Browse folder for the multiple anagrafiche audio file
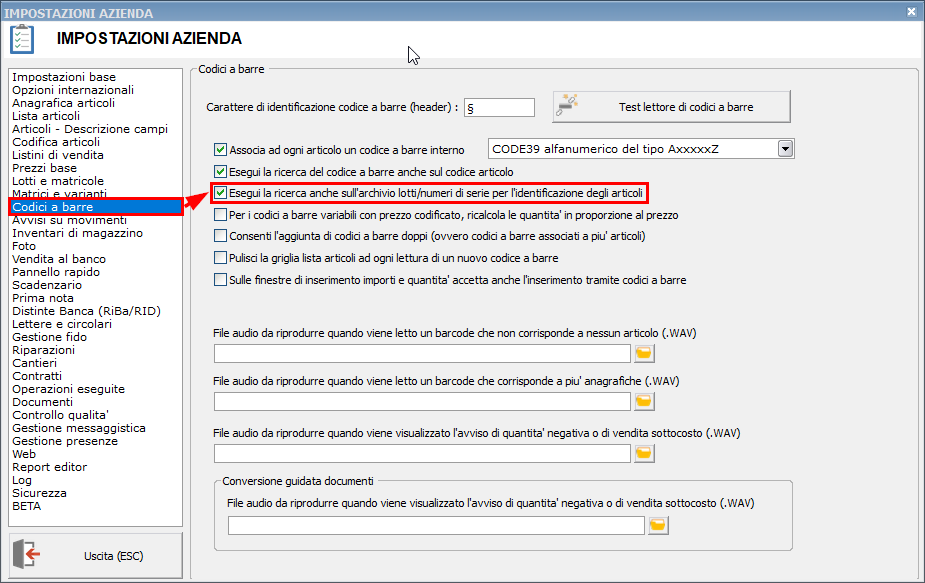 tap(644, 401)
